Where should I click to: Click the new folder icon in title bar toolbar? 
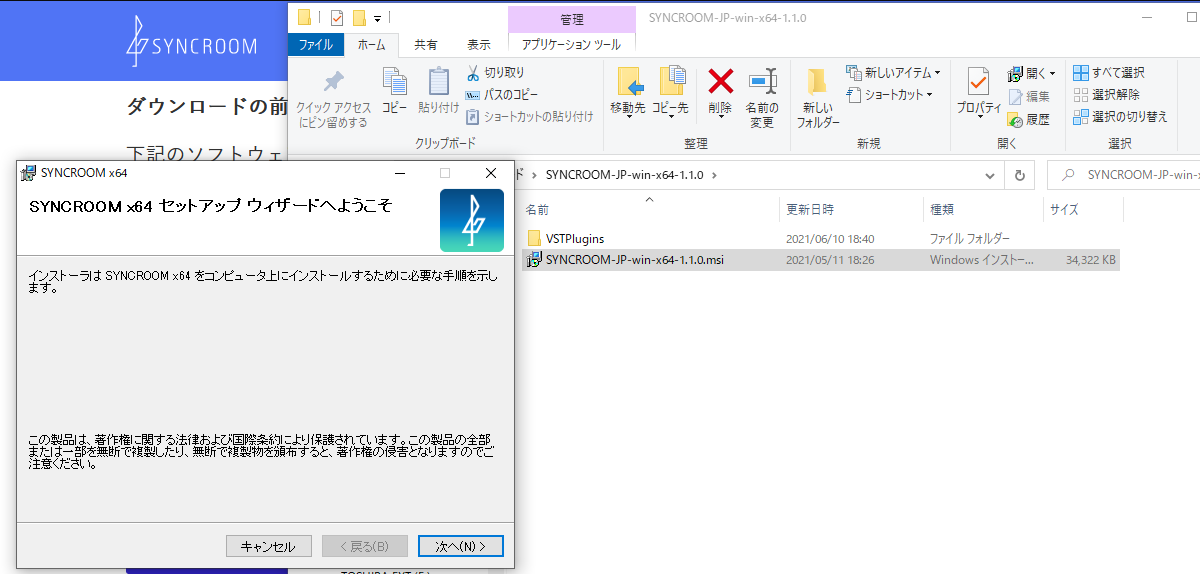[x=359, y=18]
